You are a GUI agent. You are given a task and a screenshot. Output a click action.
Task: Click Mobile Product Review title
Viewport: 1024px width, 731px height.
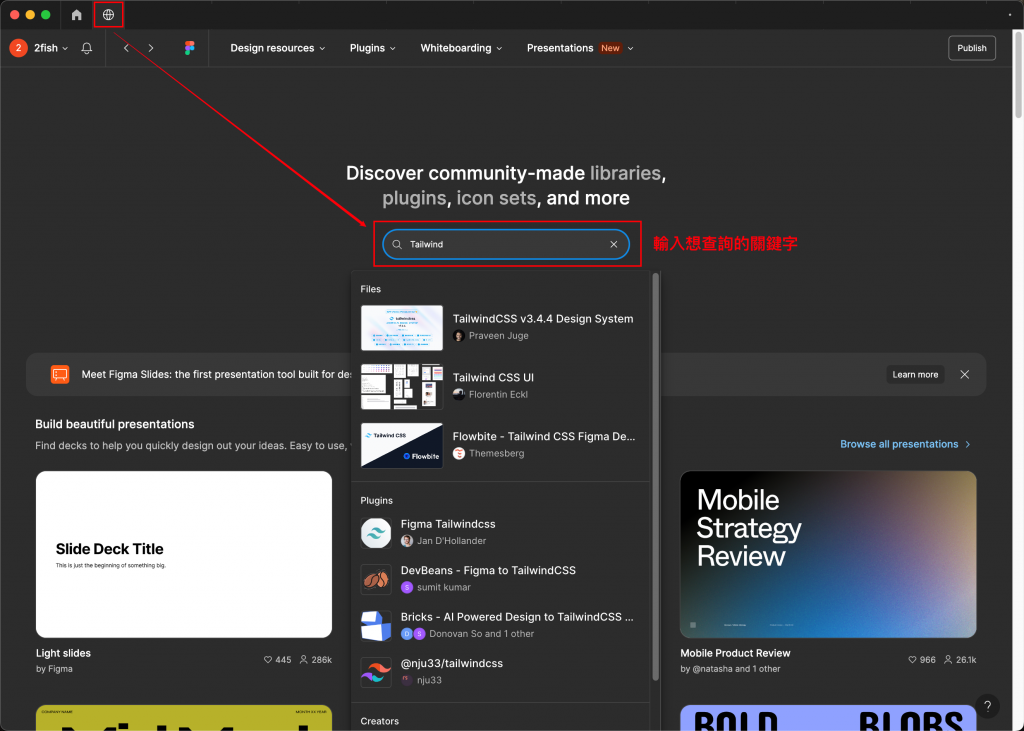pos(735,653)
